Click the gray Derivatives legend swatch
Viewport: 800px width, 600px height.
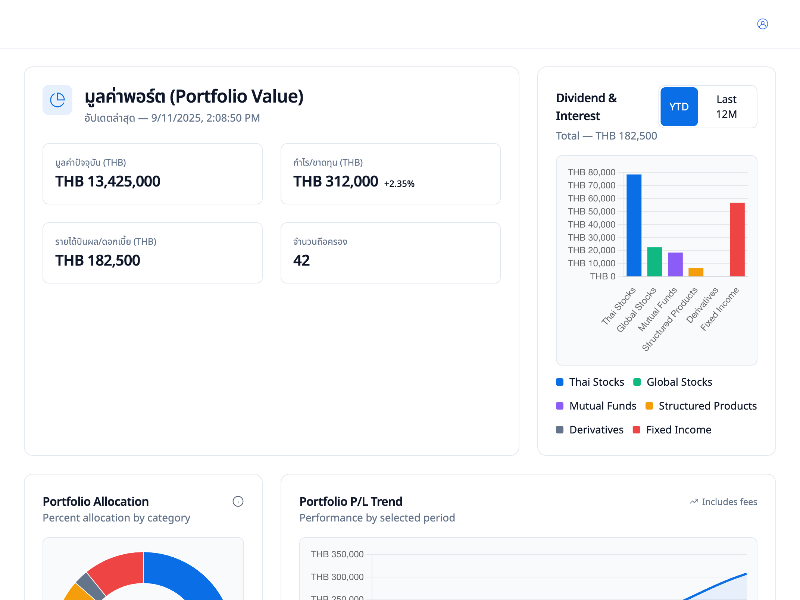pos(560,430)
